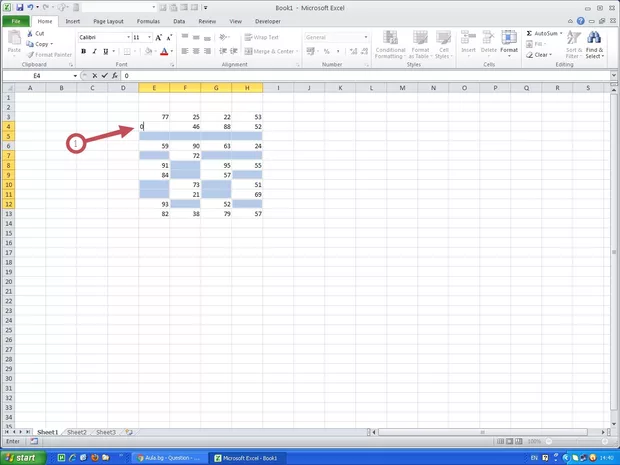
Task: Click the Fill button in Editing group
Action: (536, 44)
